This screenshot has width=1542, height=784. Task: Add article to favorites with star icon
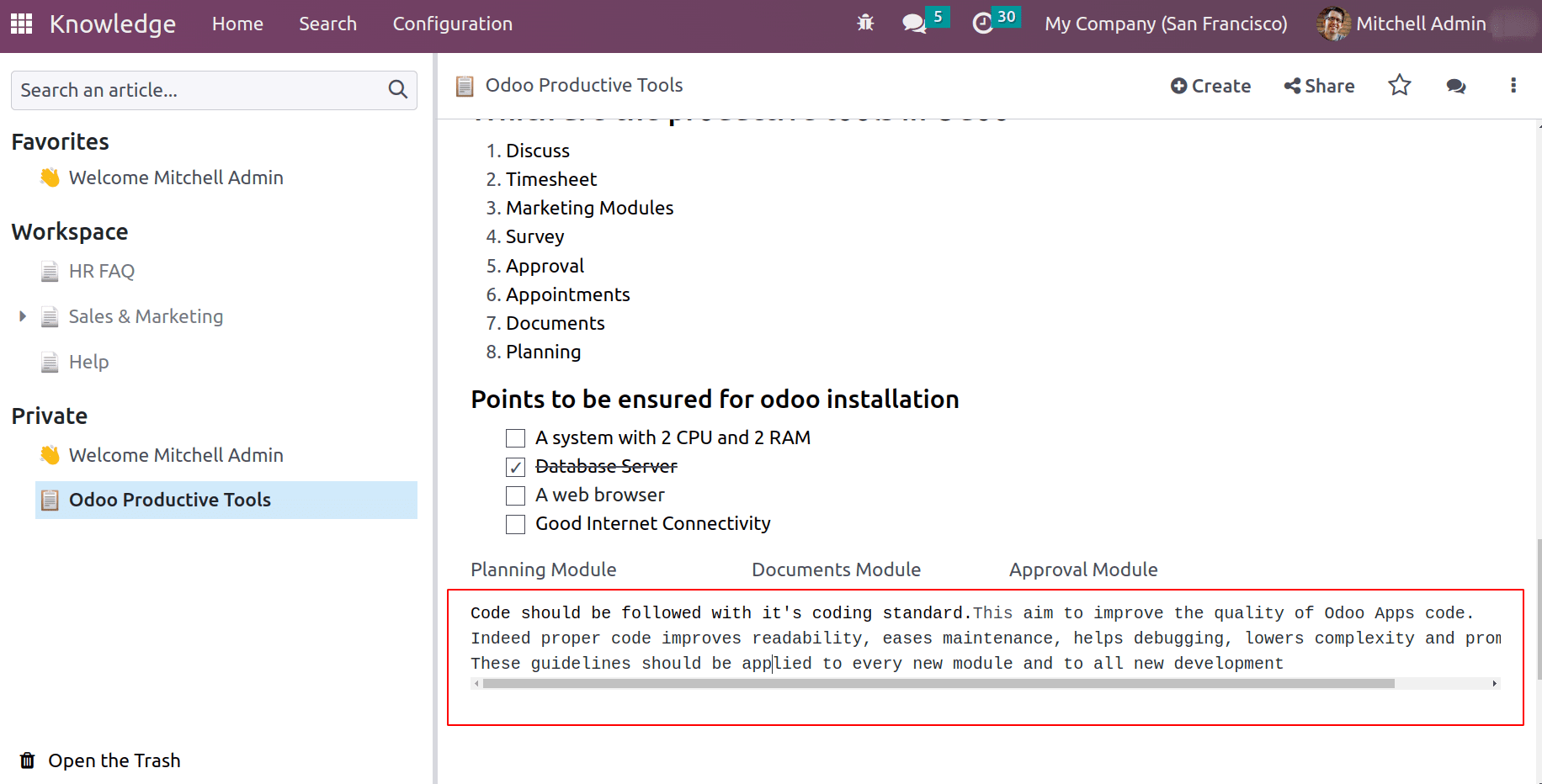pyautogui.click(x=1399, y=85)
